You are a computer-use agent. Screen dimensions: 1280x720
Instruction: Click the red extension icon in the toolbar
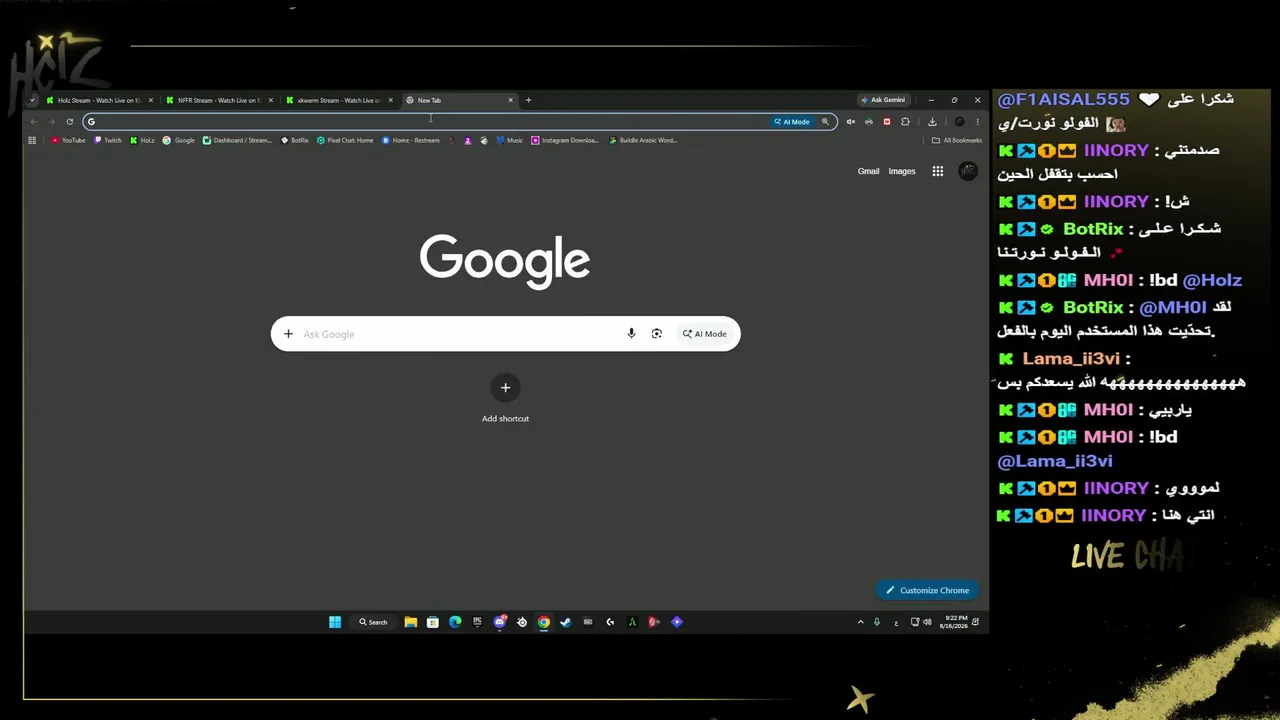(886, 122)
